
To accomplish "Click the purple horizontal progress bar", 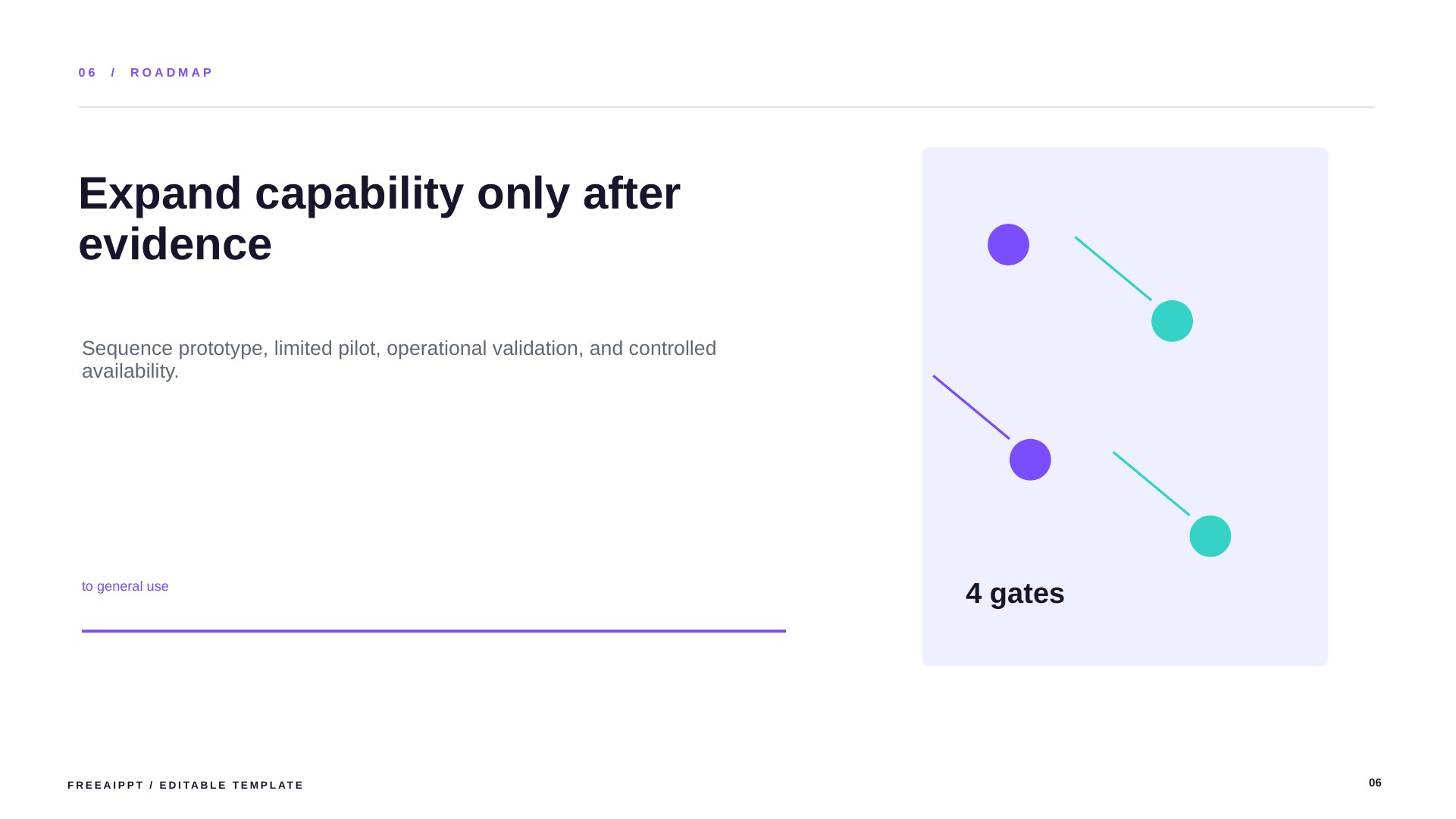I will pyautogui.click(x=434, y=631).
